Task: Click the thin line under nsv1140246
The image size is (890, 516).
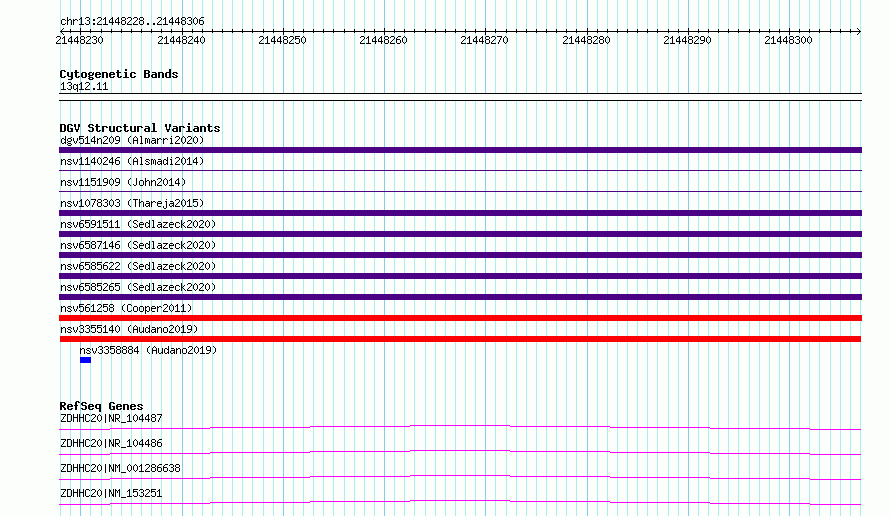Action: point(460,170)
